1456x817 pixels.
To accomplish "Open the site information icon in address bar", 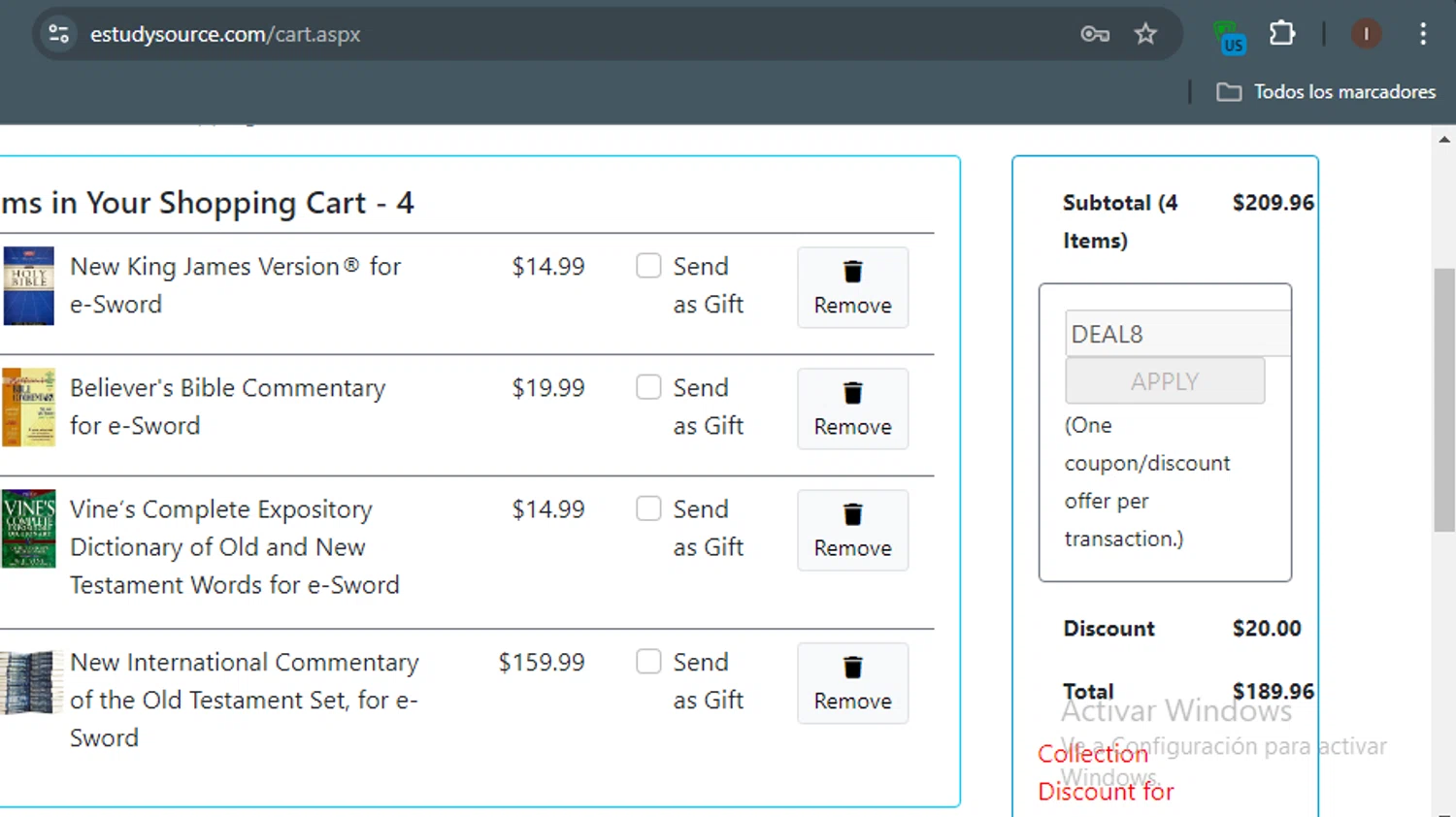I will (x=58, y=34).
